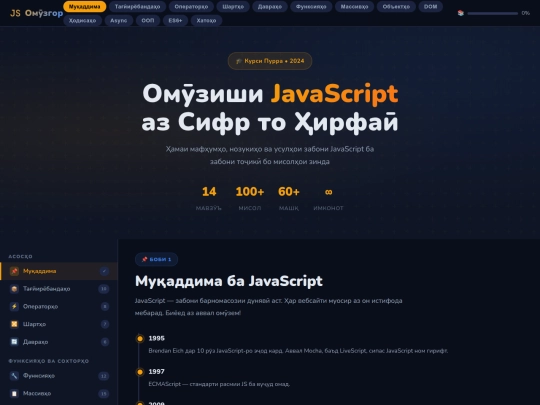Click the БОБИ 1 chapter badge
This screenshot has width=540, height=405.
156,259
